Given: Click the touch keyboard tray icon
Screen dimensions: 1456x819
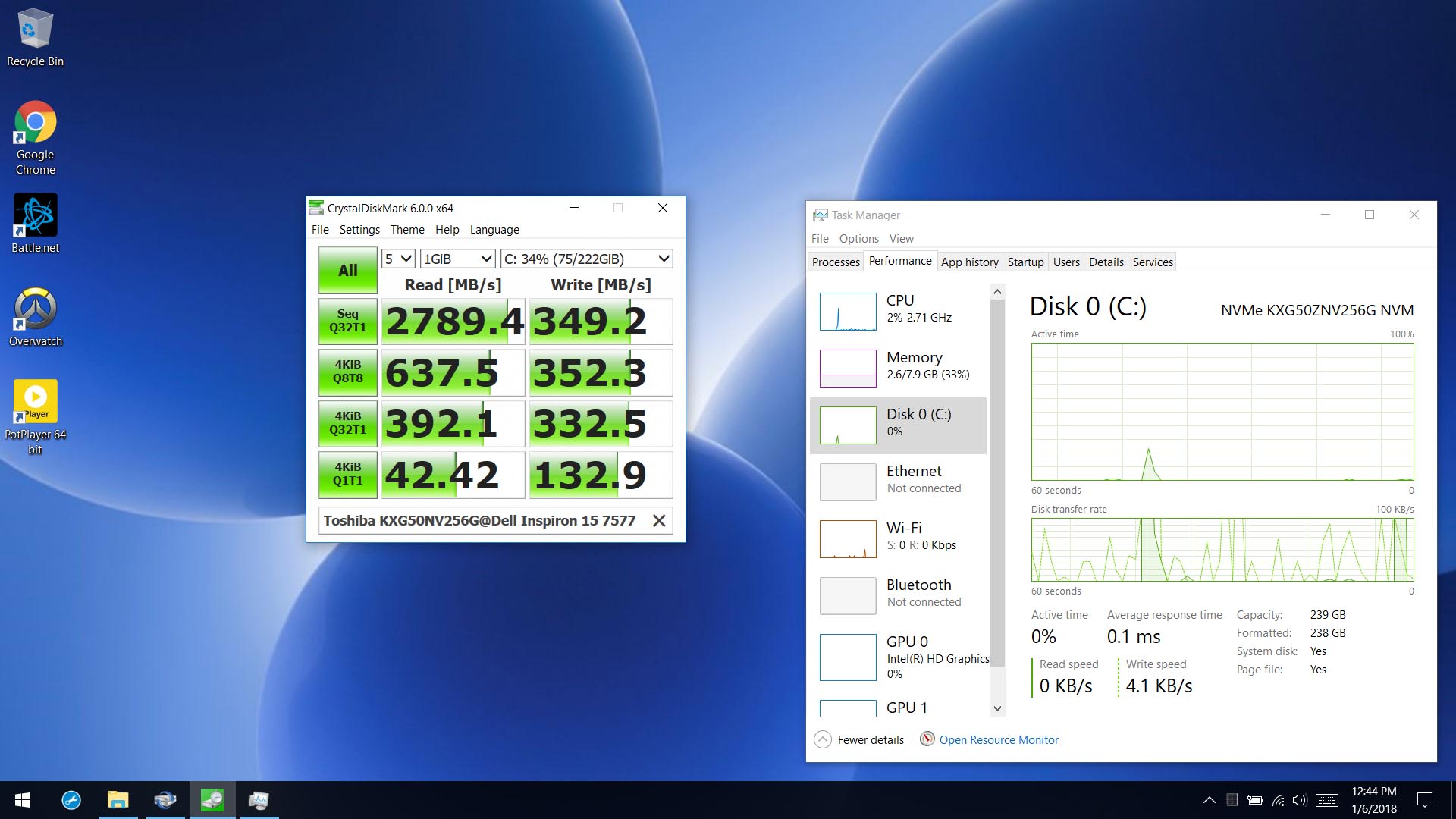Looking at the screenshot, I should [x=1327, y=800].
